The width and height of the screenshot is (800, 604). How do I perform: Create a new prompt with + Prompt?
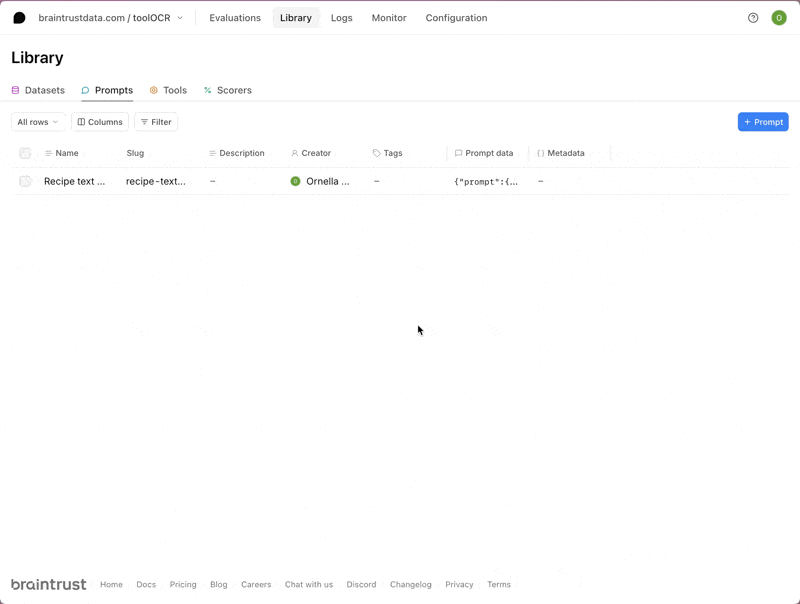(x=763, y=122)
